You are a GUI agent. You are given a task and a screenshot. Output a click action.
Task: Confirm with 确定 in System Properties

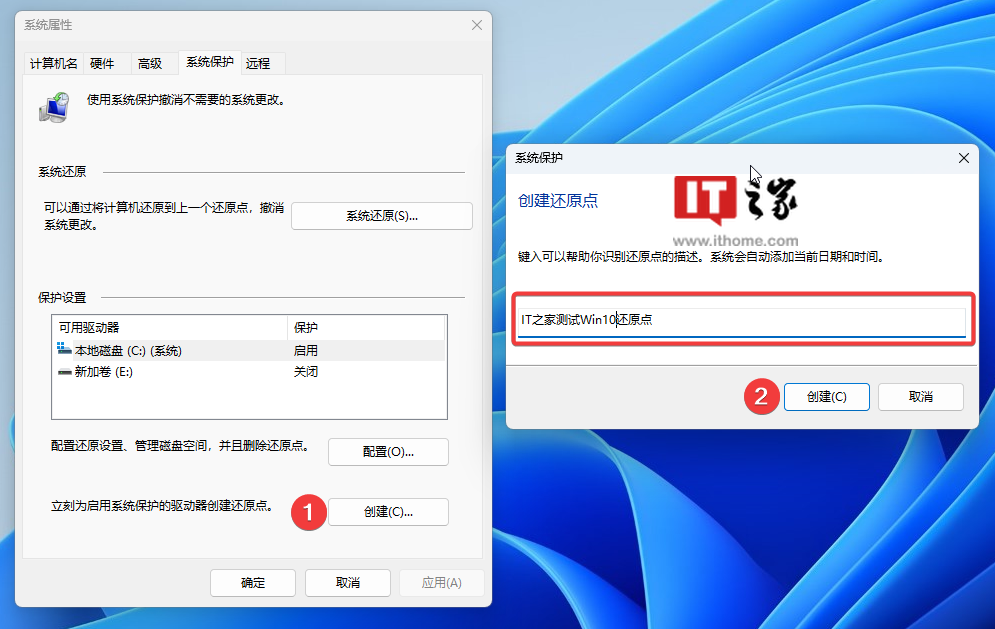[253, 583]
